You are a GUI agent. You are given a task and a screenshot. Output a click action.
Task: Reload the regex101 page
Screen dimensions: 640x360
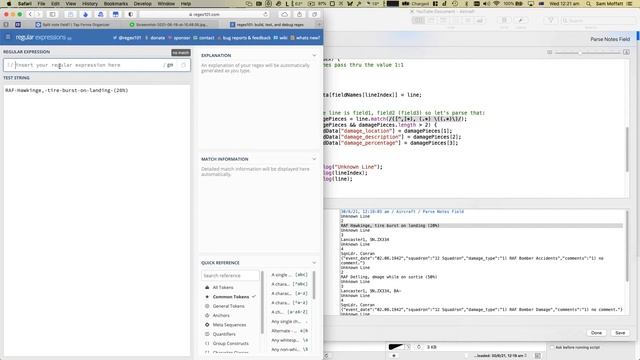[265, 14]
